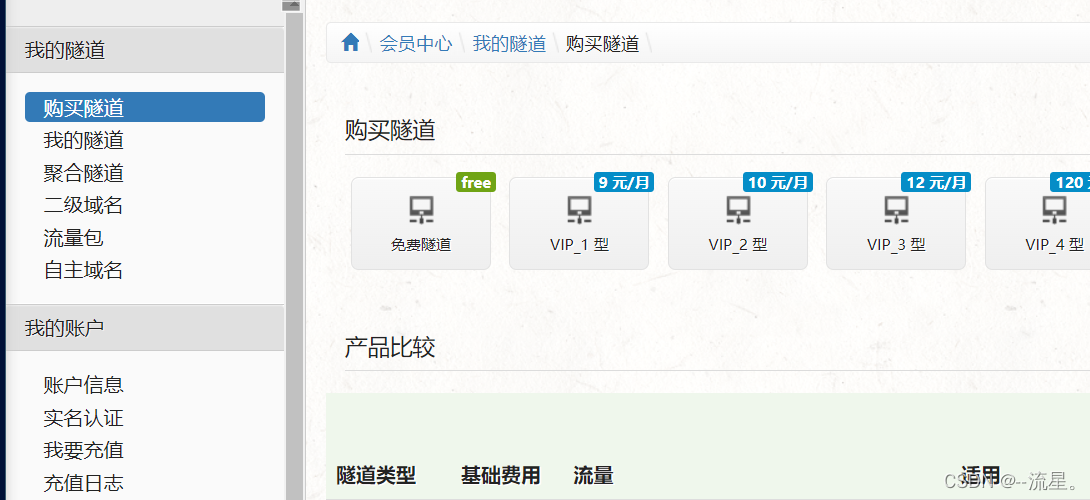Click the 基础费用 column header

click(501, 476)
